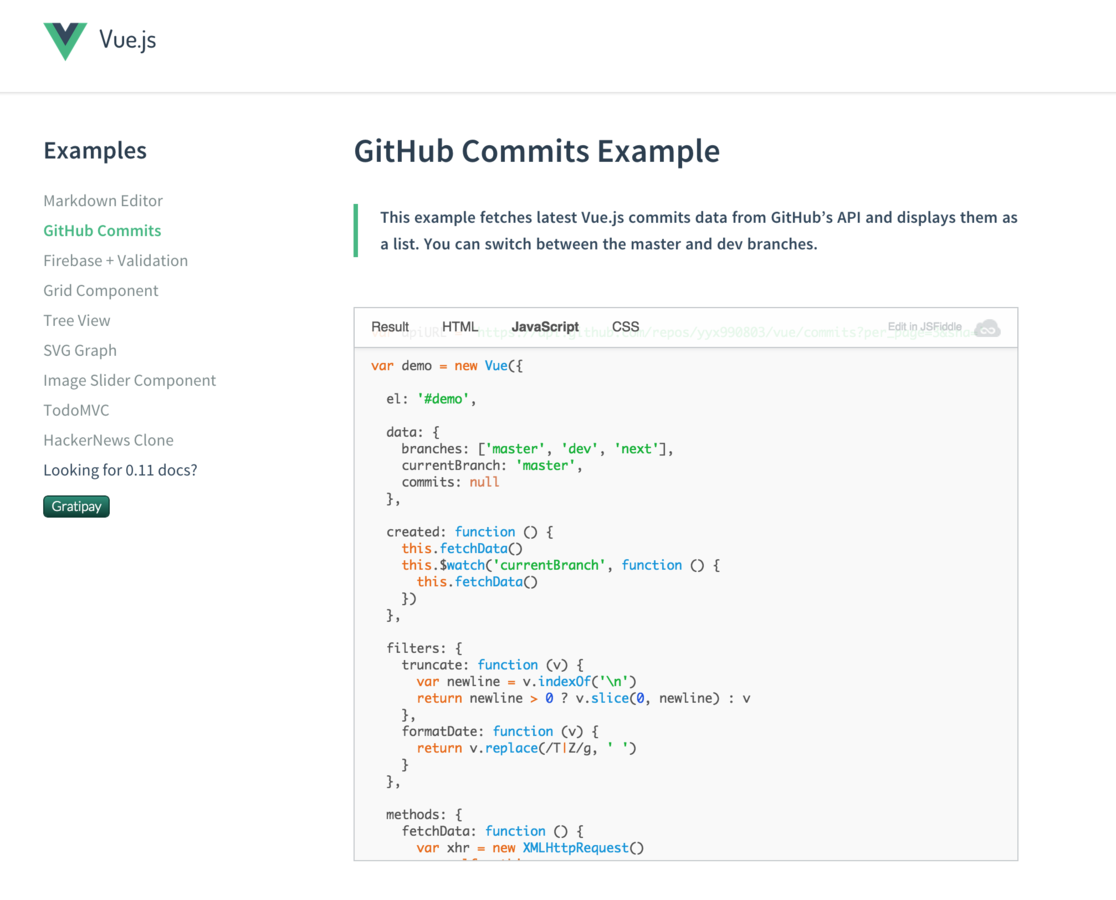Click Edit in JSFiddle link

point(925,327)
